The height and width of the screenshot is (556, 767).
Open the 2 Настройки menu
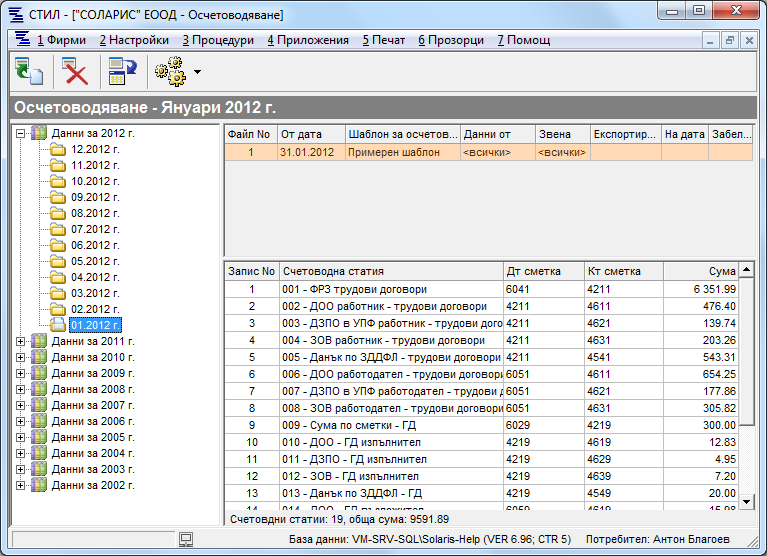[134, 40]
